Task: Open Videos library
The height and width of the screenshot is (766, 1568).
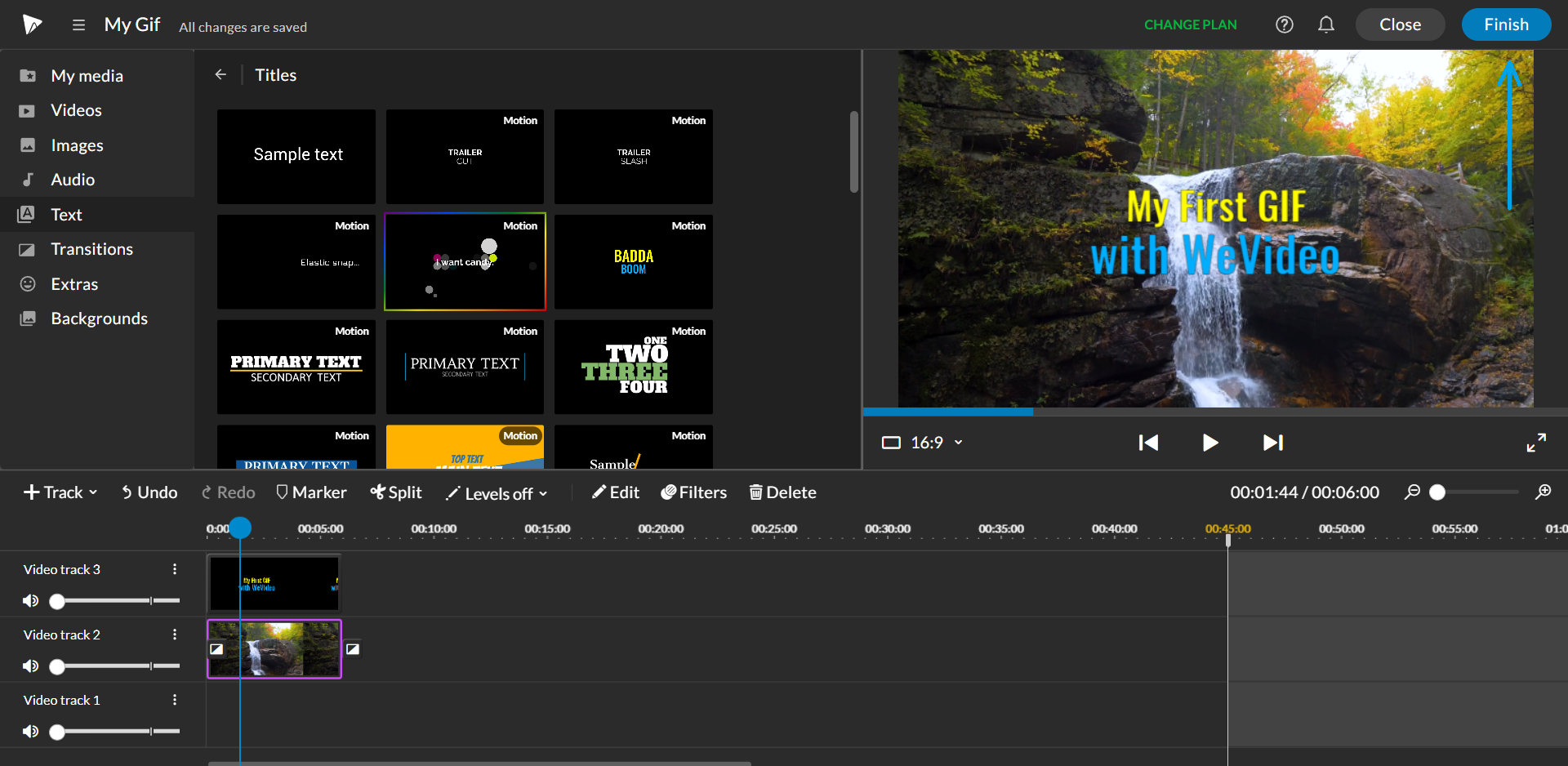Action: [97, 110]
